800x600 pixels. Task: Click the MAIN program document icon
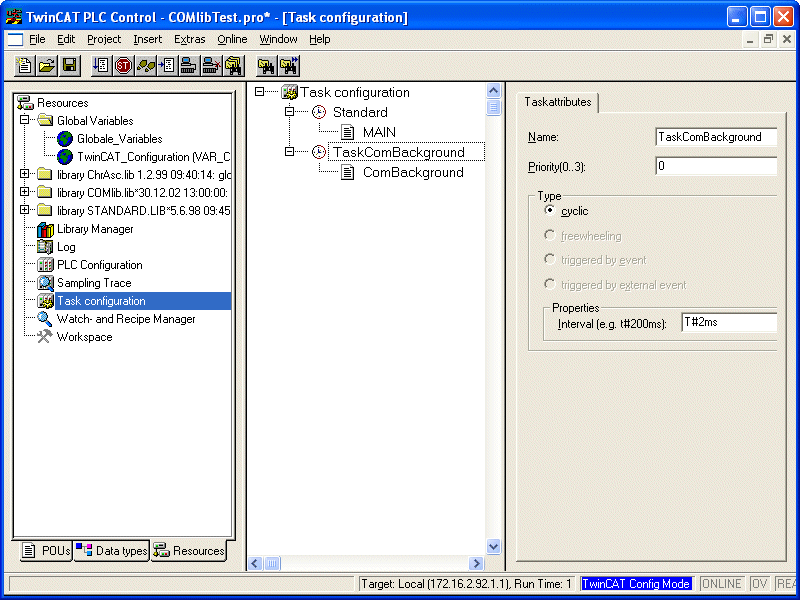click(x=347, y=132)
